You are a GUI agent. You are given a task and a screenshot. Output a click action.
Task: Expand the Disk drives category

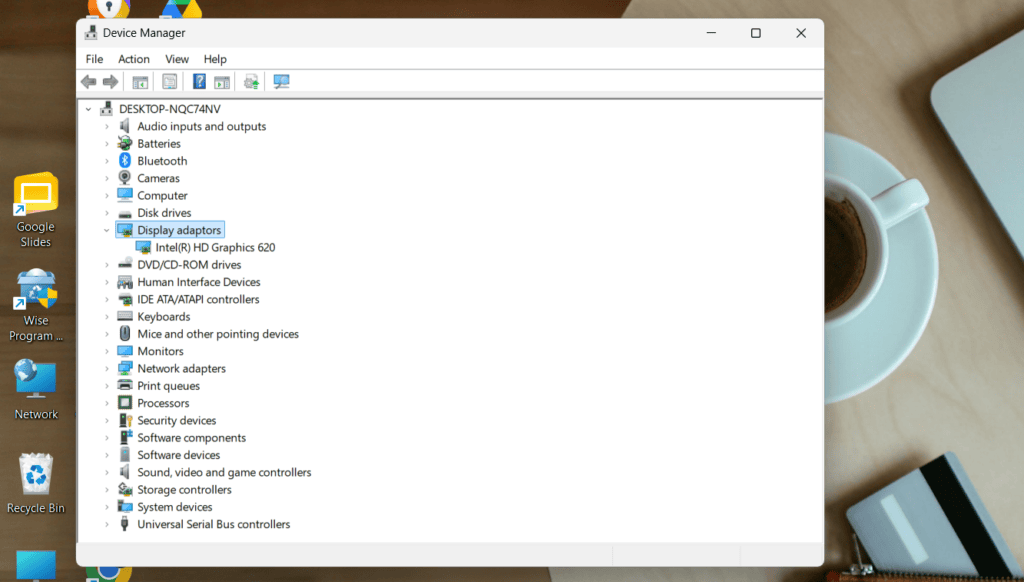click(106, 212)
